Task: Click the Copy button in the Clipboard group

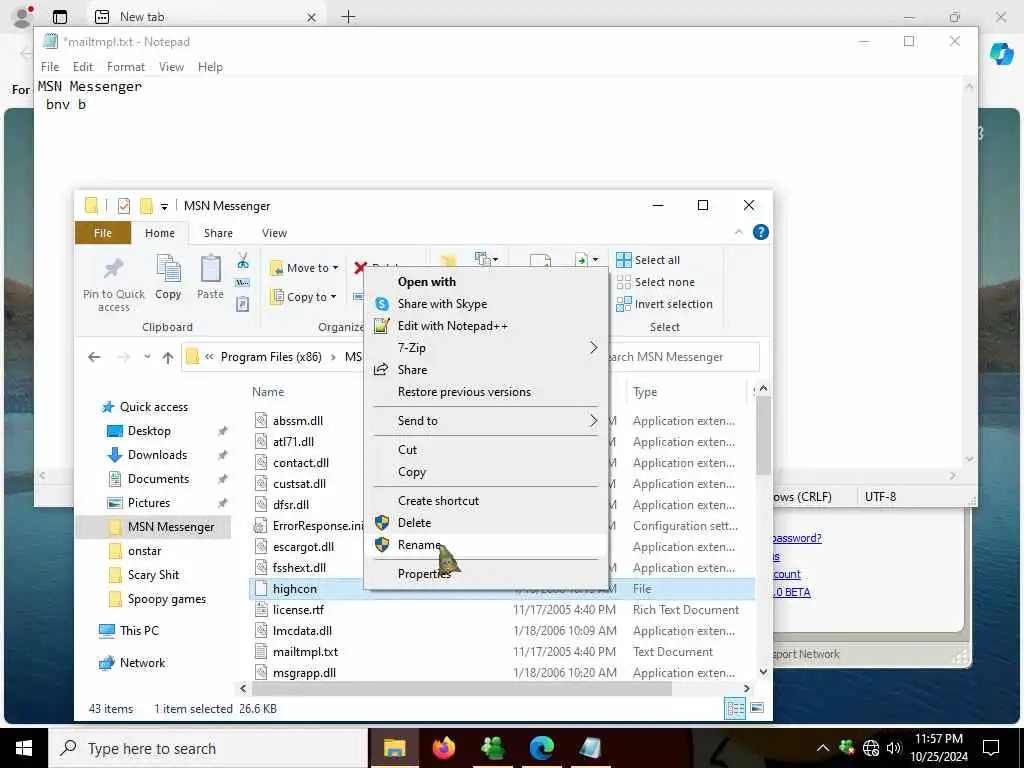Action: click(168, 278)
